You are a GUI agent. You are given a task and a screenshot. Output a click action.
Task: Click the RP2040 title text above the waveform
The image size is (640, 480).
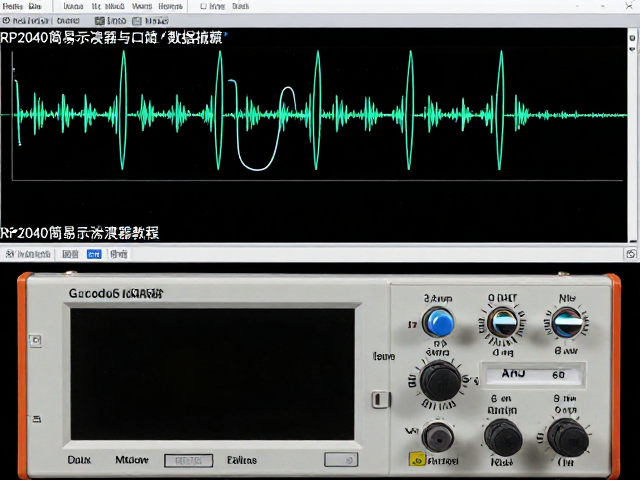(111, 38)
